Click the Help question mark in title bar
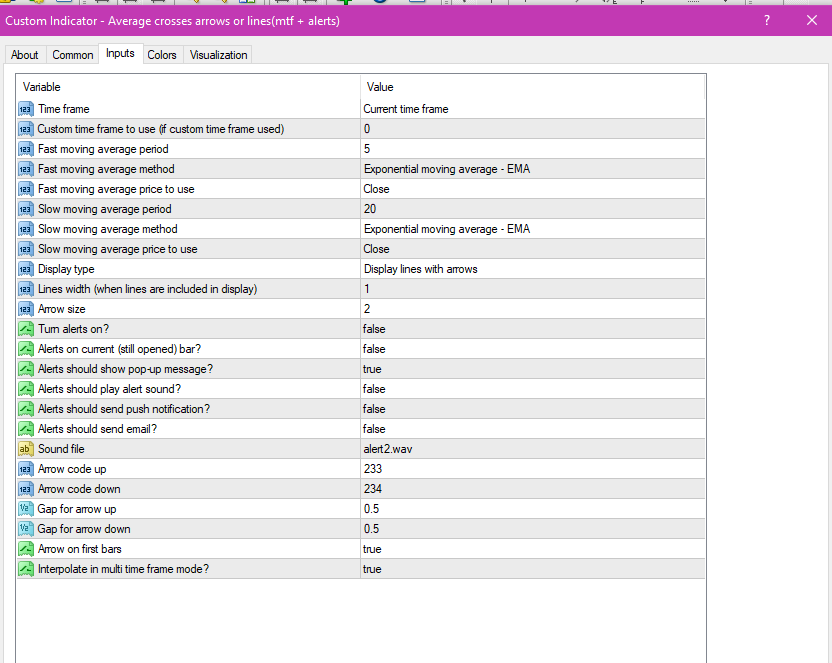Viewport: 832px width, 663px height. point(767,20)
